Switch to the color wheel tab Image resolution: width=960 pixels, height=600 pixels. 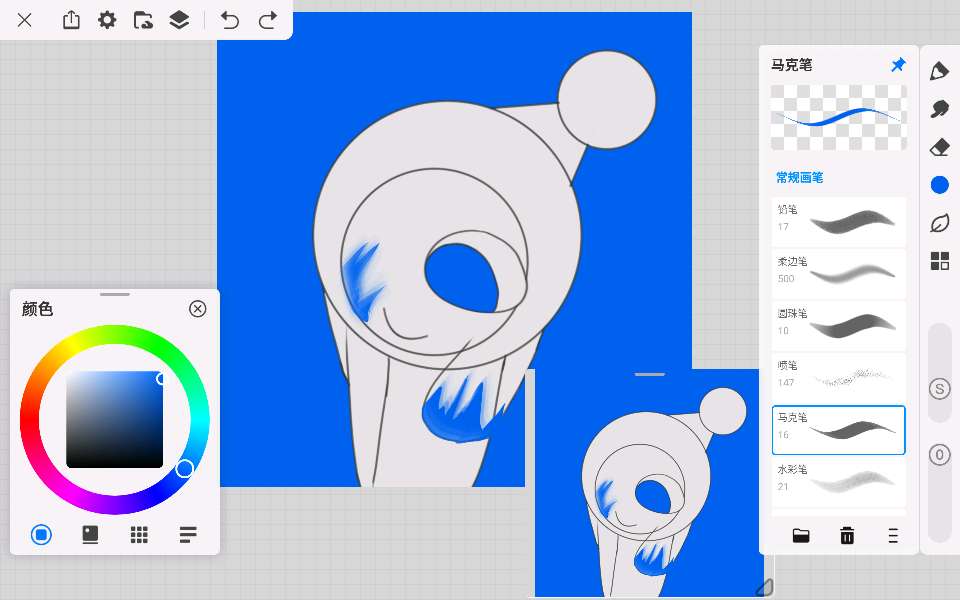[x=41, y=534]
